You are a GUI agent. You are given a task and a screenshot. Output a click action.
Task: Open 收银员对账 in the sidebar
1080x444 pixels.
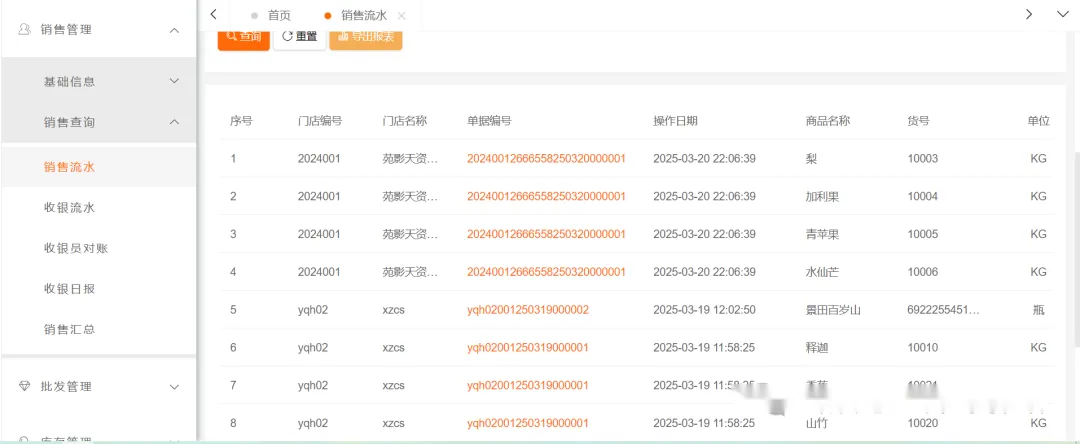pos(76,248)
